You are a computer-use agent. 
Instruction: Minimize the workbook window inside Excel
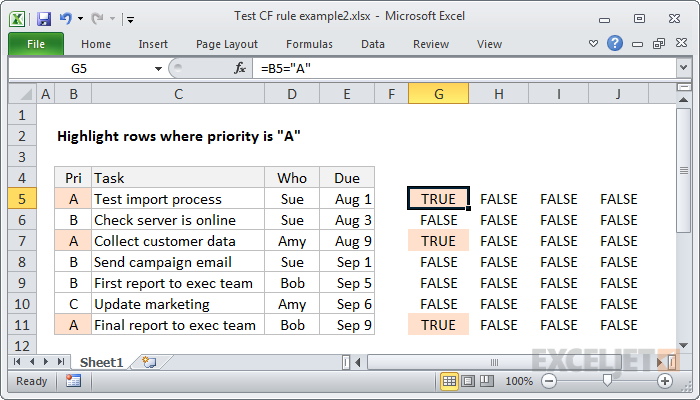pyautogui.click(x=638, y=44)
